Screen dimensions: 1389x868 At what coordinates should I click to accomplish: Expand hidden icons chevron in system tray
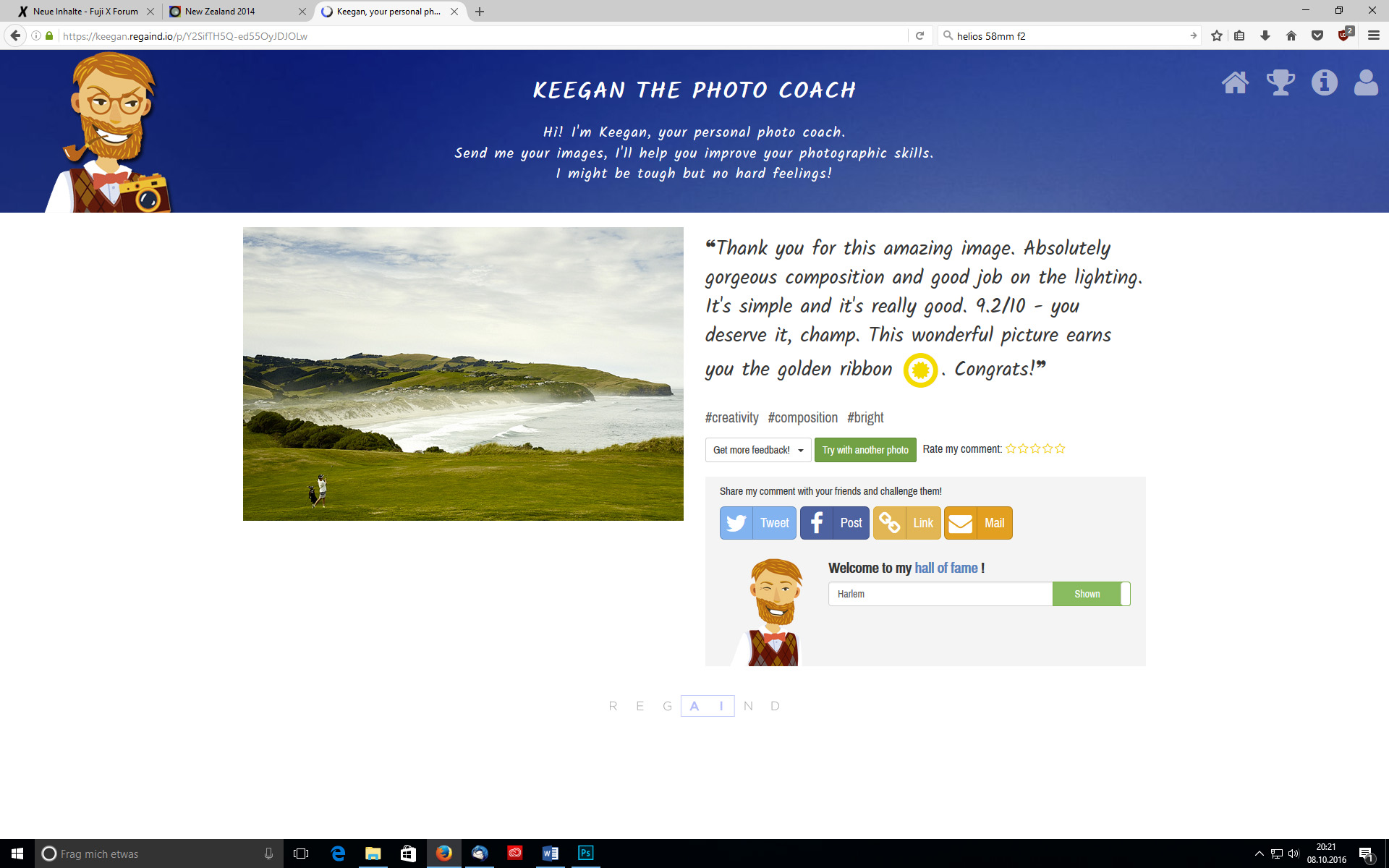pyautogui.click(x=1260, y=854)
